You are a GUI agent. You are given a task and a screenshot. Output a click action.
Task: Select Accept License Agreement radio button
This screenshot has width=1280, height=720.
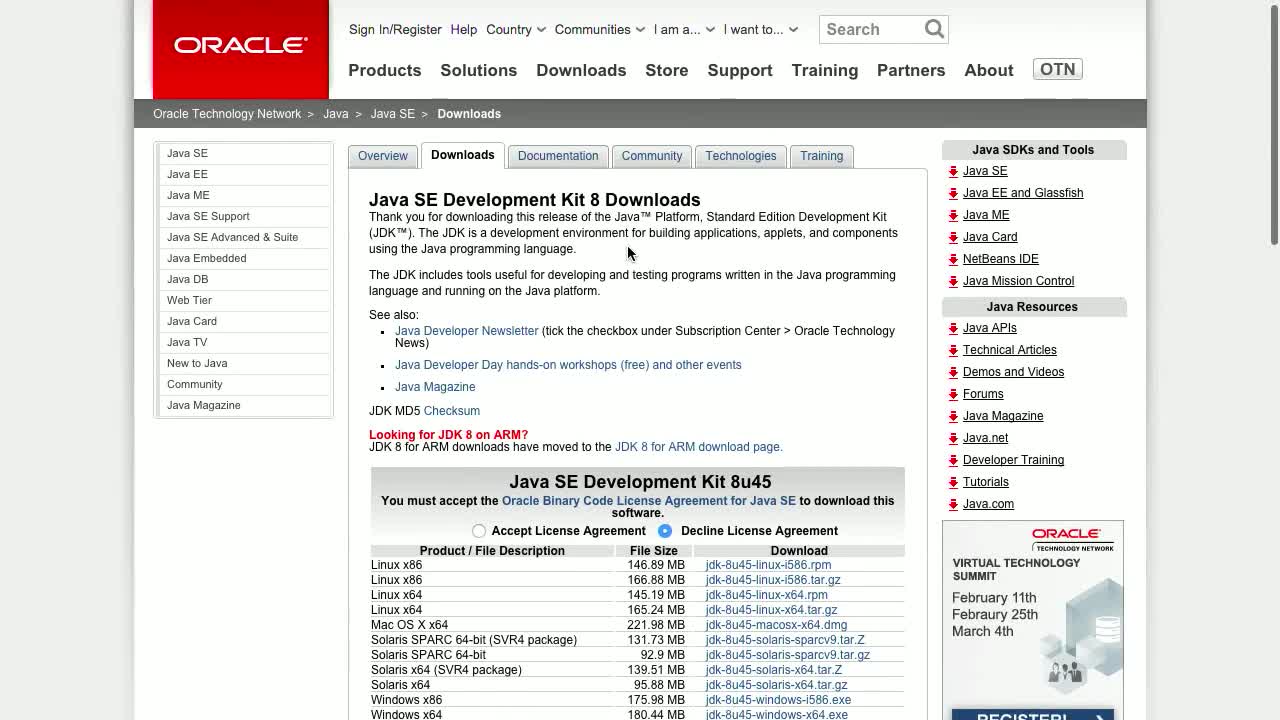click(x=479, y=531)
